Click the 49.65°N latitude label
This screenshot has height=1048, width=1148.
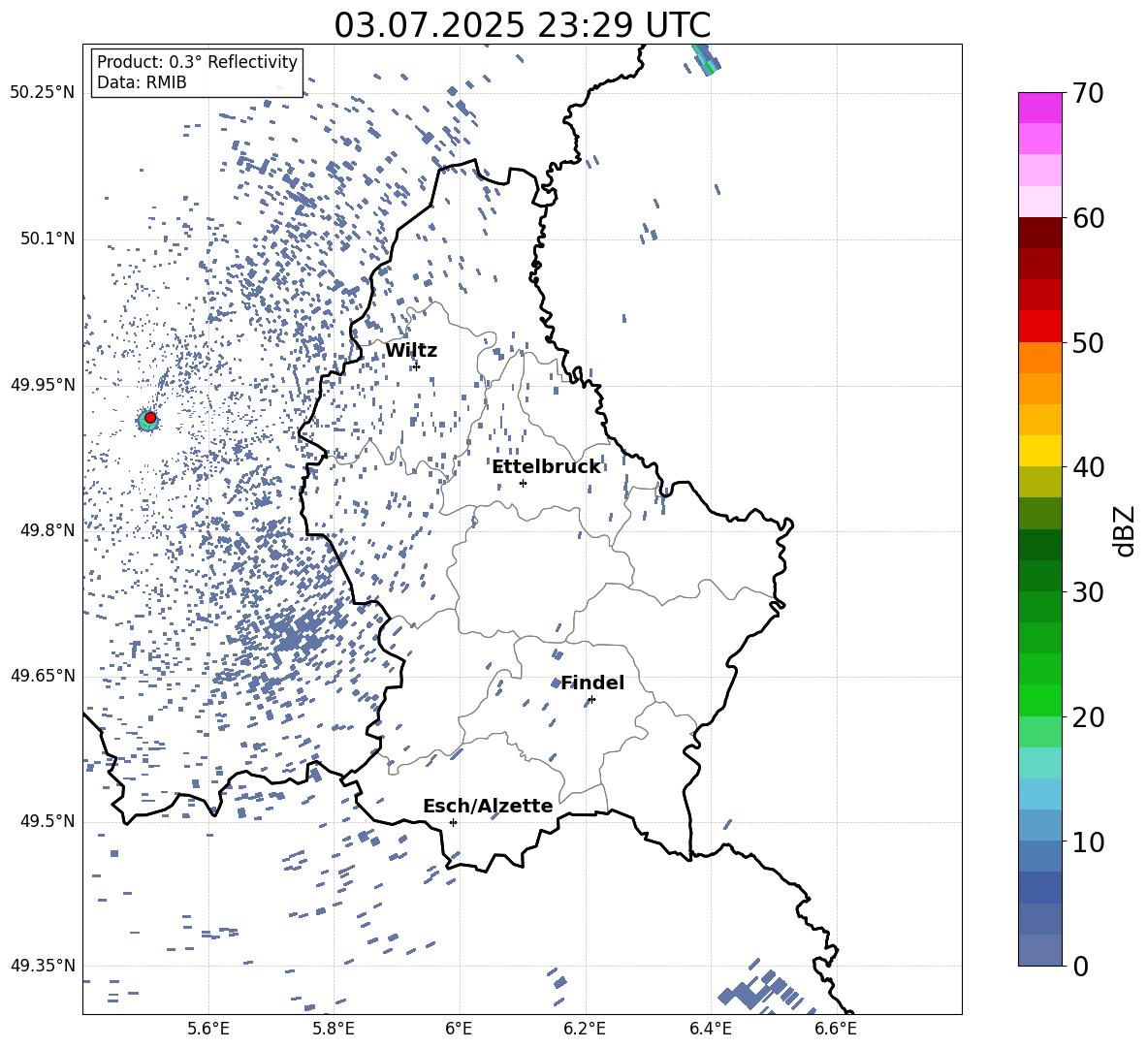tap(42, 676)
